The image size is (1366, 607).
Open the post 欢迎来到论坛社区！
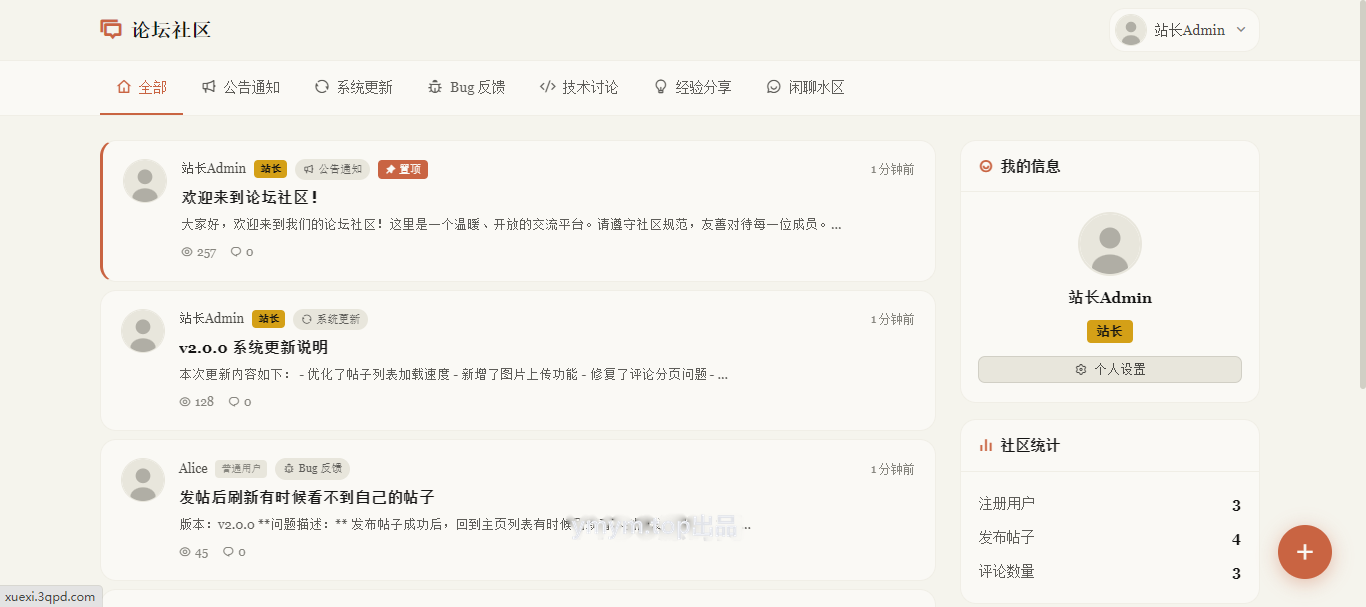click(x=250, y=197)
